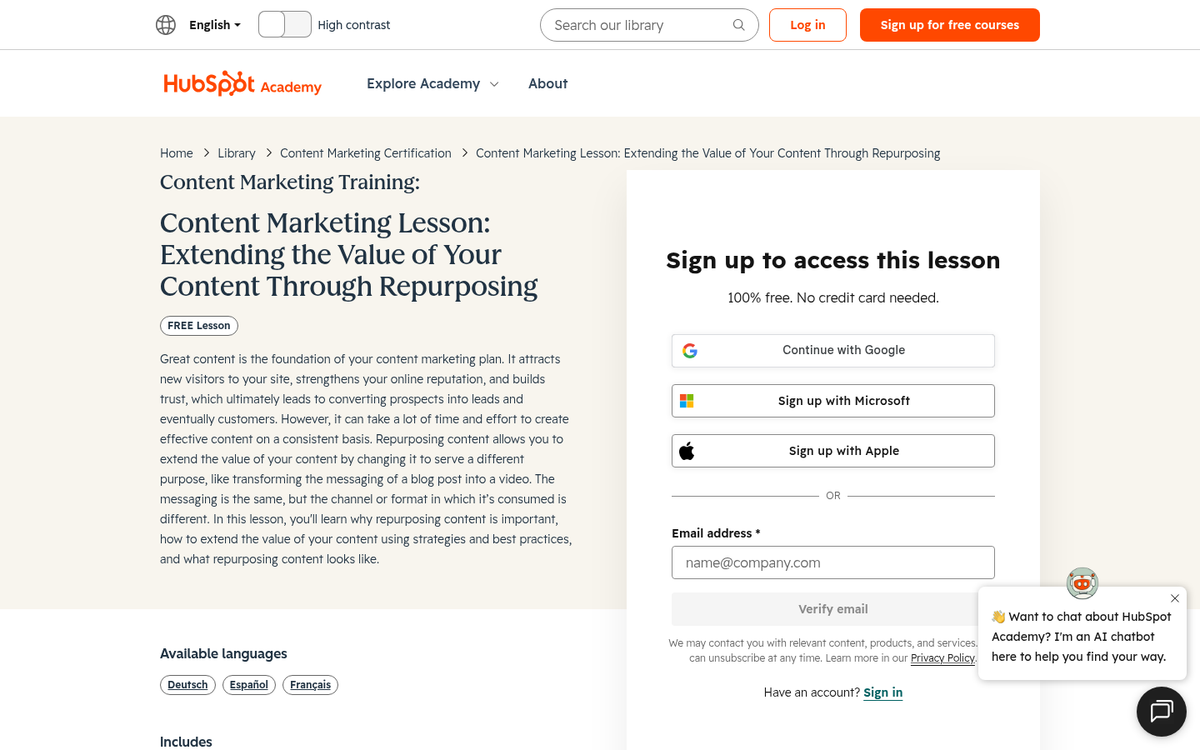Click the chatbot avatar above the chat message

point(1082,583)
